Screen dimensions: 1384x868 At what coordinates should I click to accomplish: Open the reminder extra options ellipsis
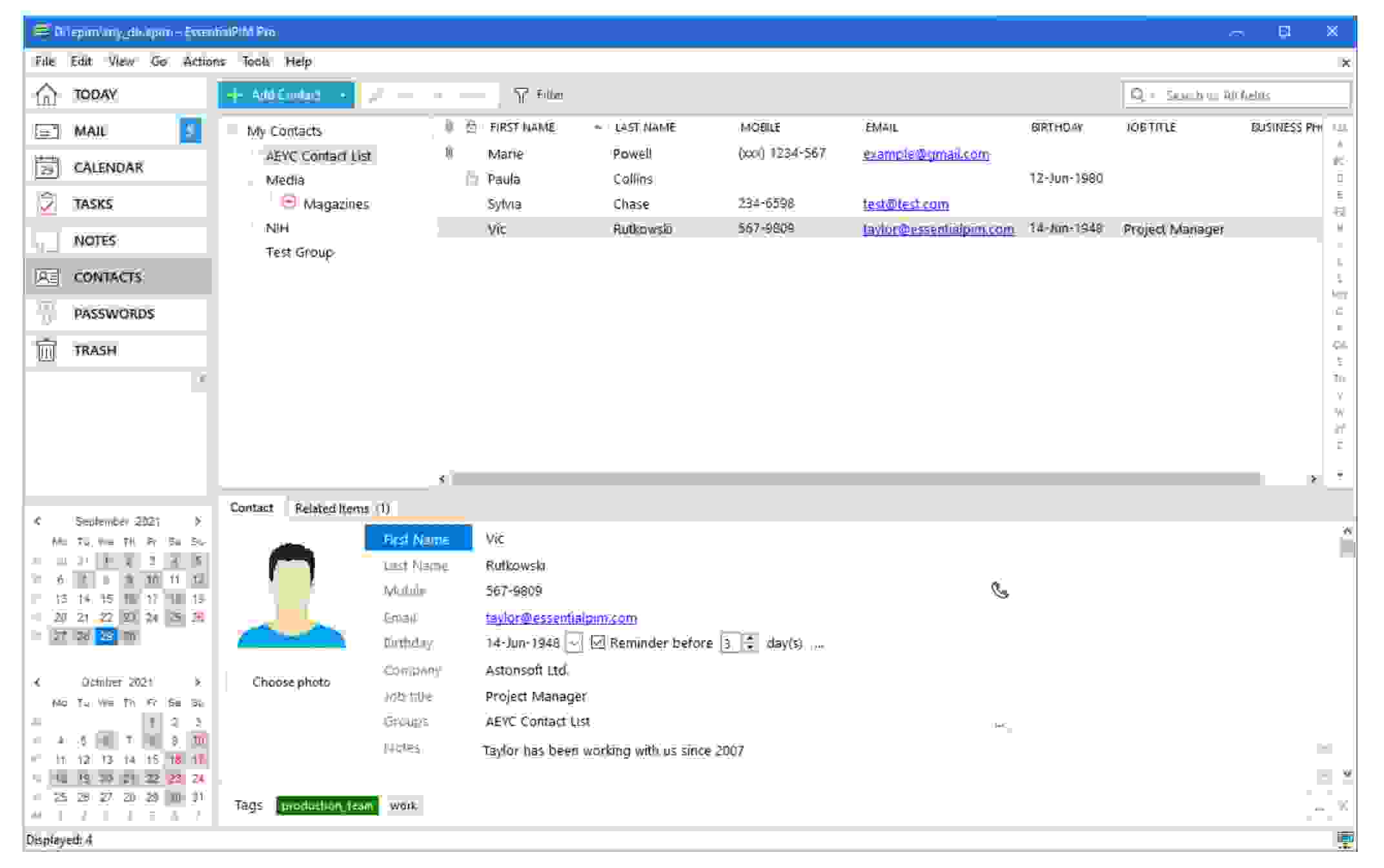818,644
